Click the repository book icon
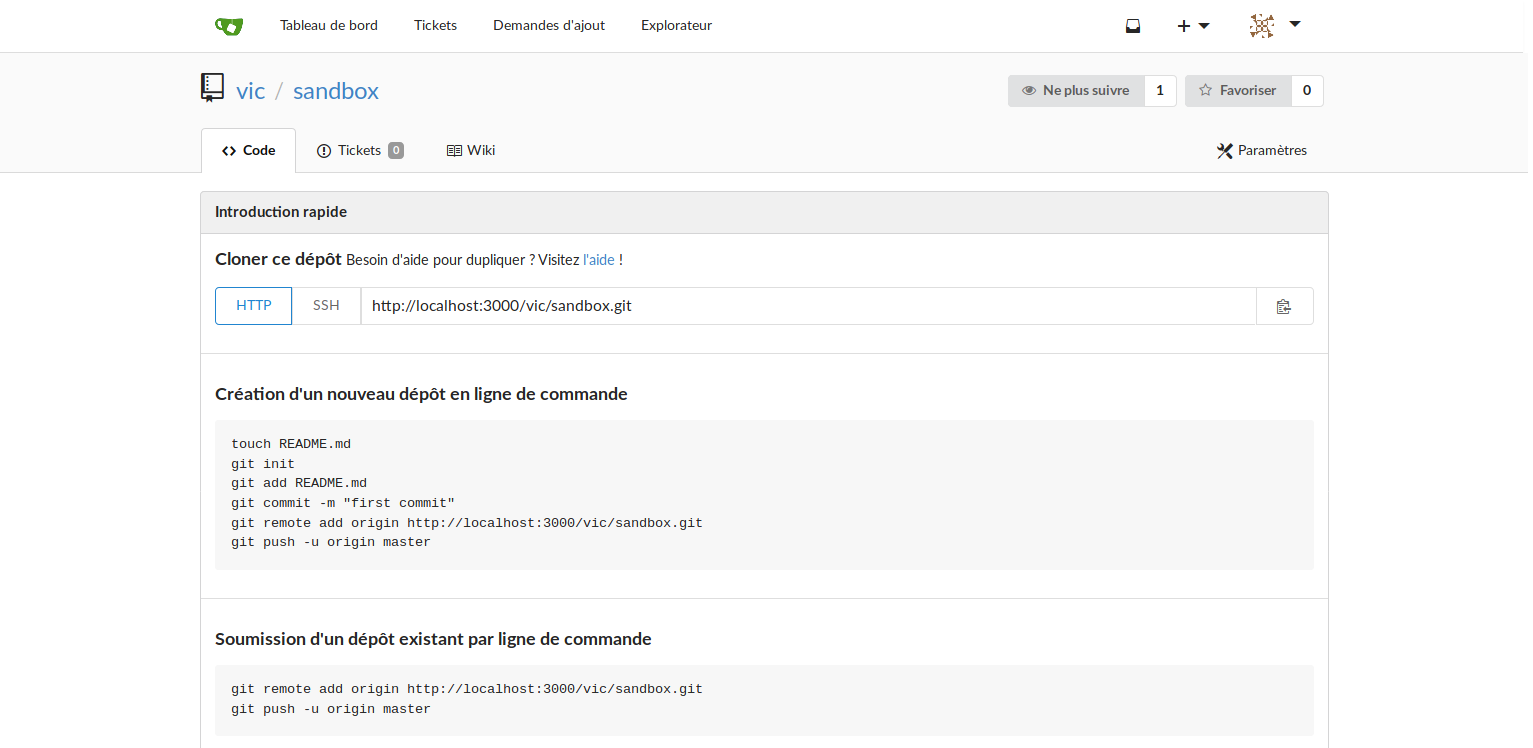The width and height of the screenshot is (1533, 748). click(212, 88)
